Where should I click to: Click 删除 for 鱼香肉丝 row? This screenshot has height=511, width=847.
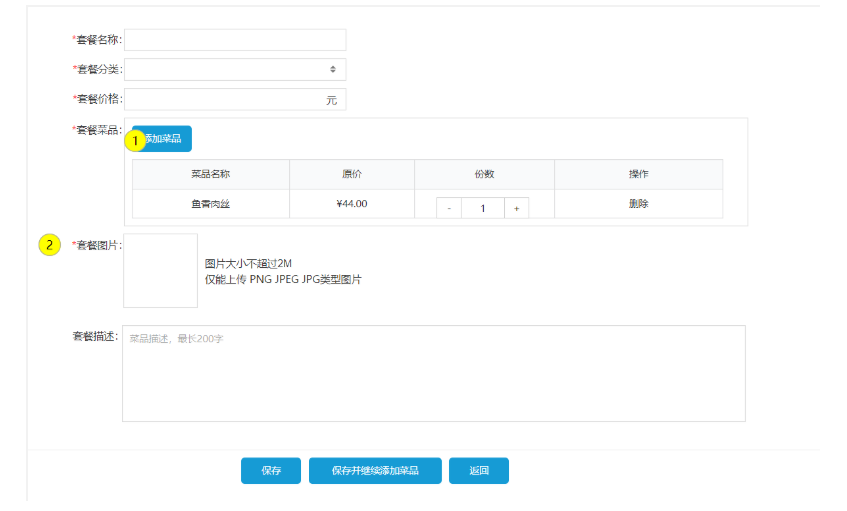[638, 204]
